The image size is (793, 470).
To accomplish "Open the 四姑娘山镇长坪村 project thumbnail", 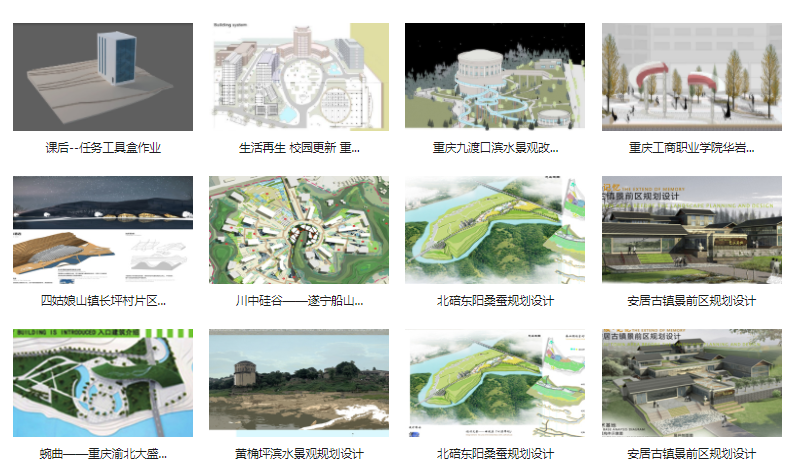I will pyautogui.click(x=103, y=230).
